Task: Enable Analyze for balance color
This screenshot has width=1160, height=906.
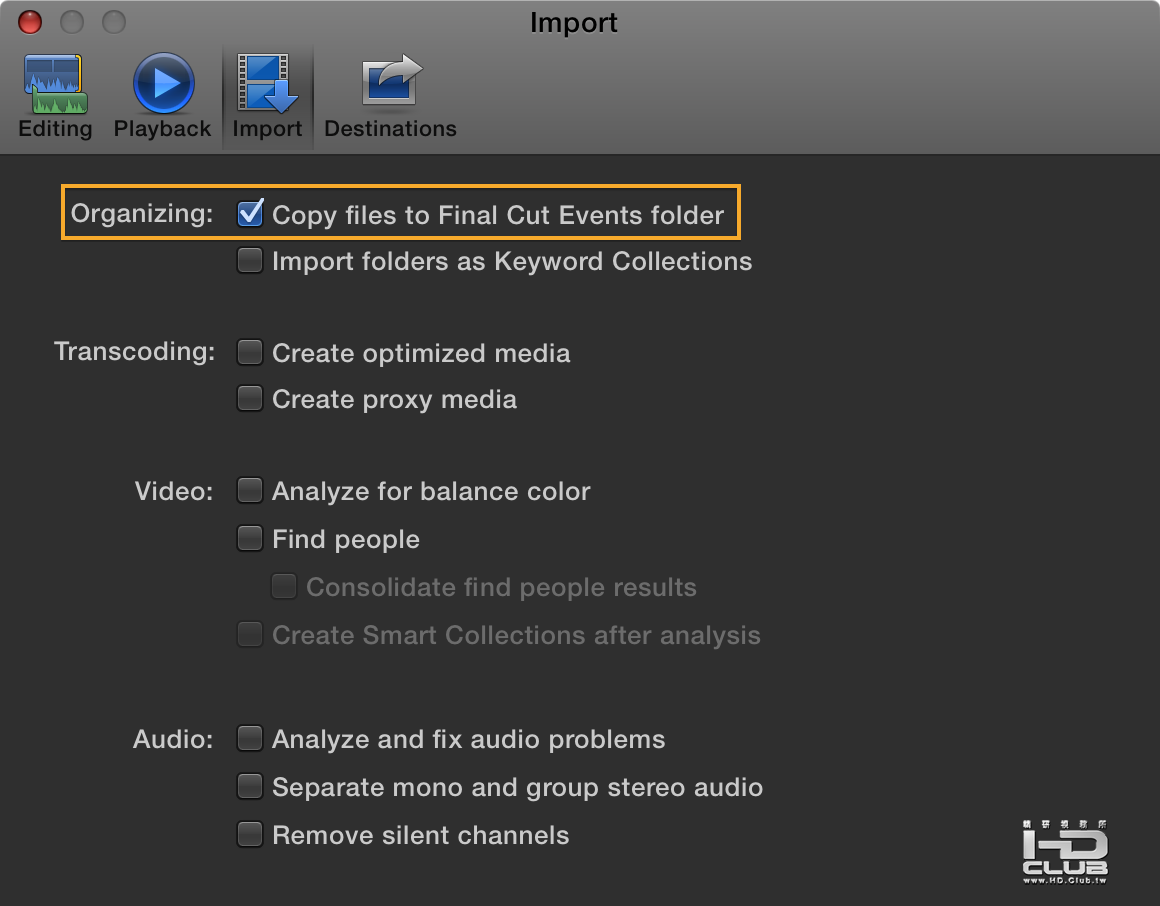Action: (250, 490)
